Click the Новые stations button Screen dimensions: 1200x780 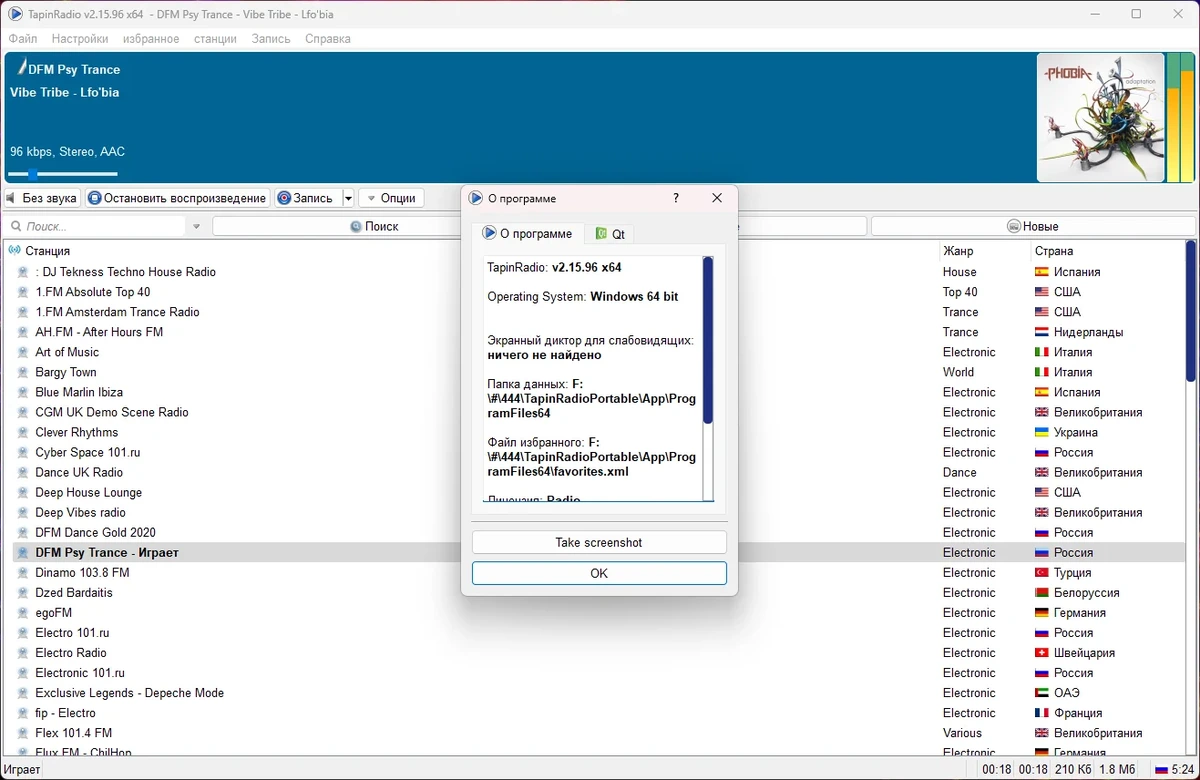(1033, 227)
